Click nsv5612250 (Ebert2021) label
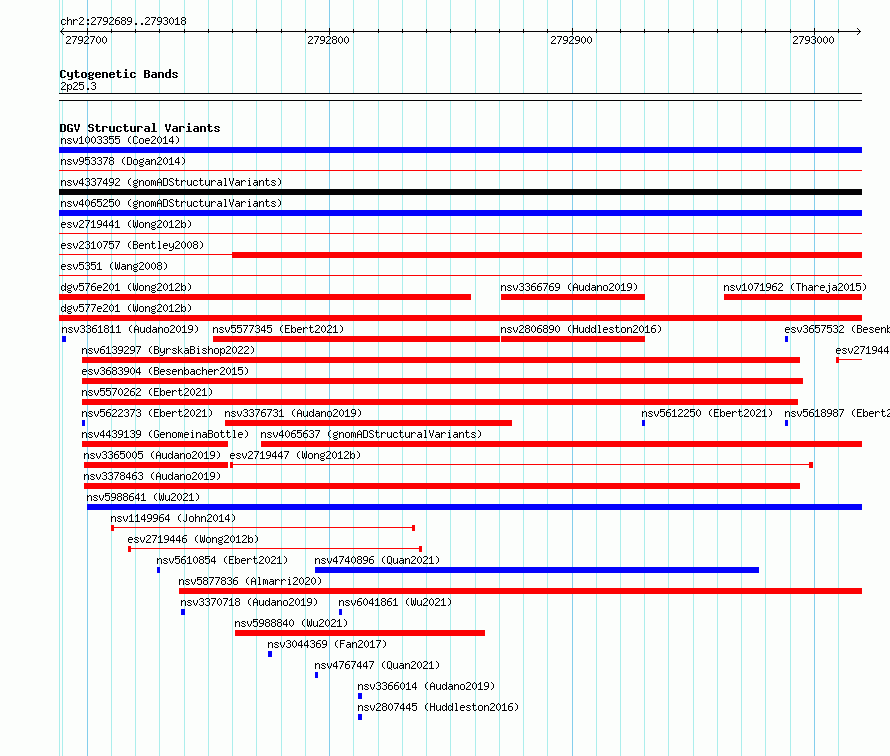The image size is (890, 756). [707, 413]
